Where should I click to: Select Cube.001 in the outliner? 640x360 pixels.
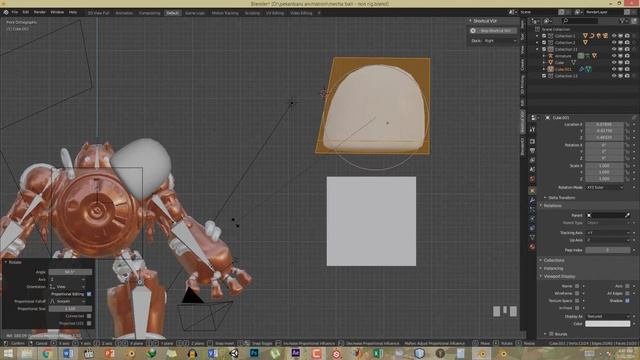tap(563, 69)
